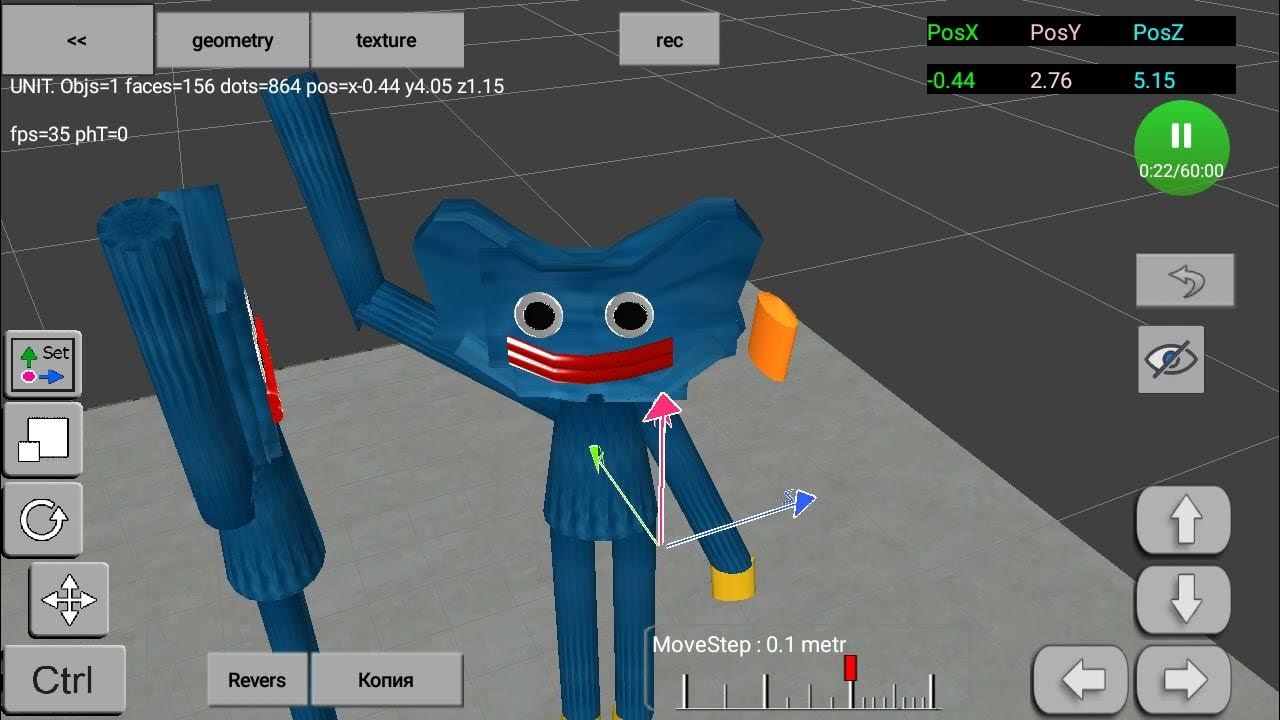Click the MoveStep : 0.1 metr label

click(749, 645)
